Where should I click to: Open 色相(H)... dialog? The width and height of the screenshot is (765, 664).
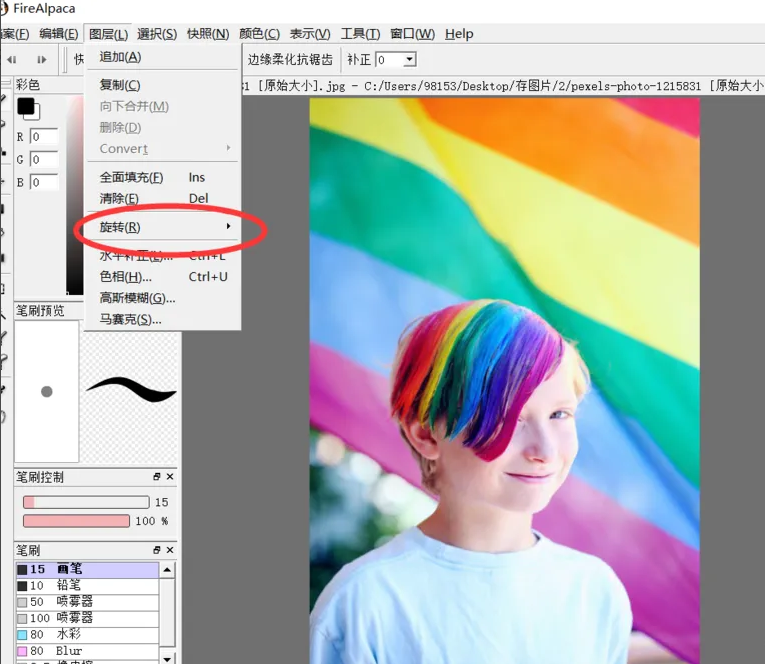coord(163,277)
